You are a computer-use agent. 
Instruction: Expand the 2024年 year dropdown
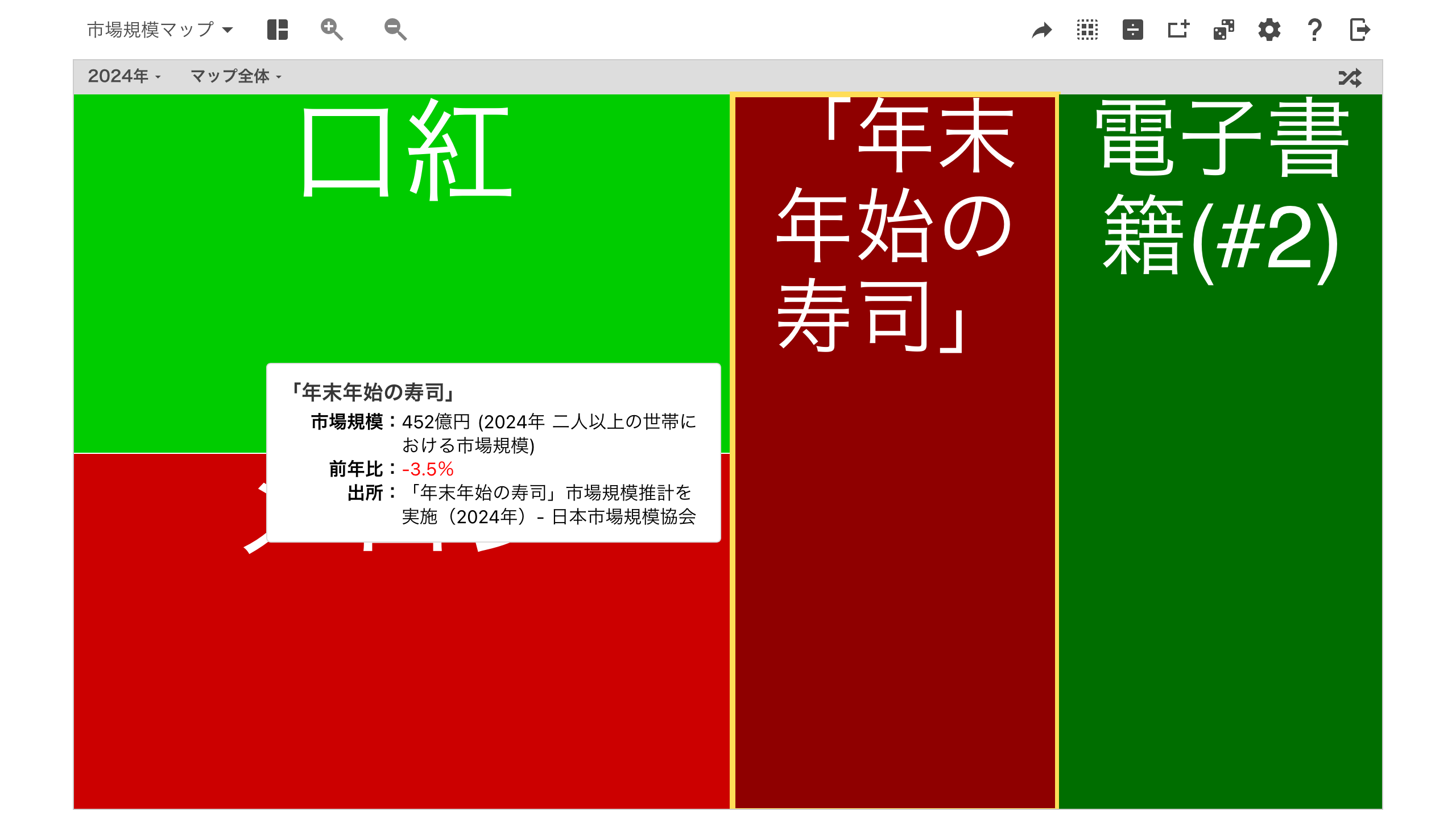click(124, 76)
